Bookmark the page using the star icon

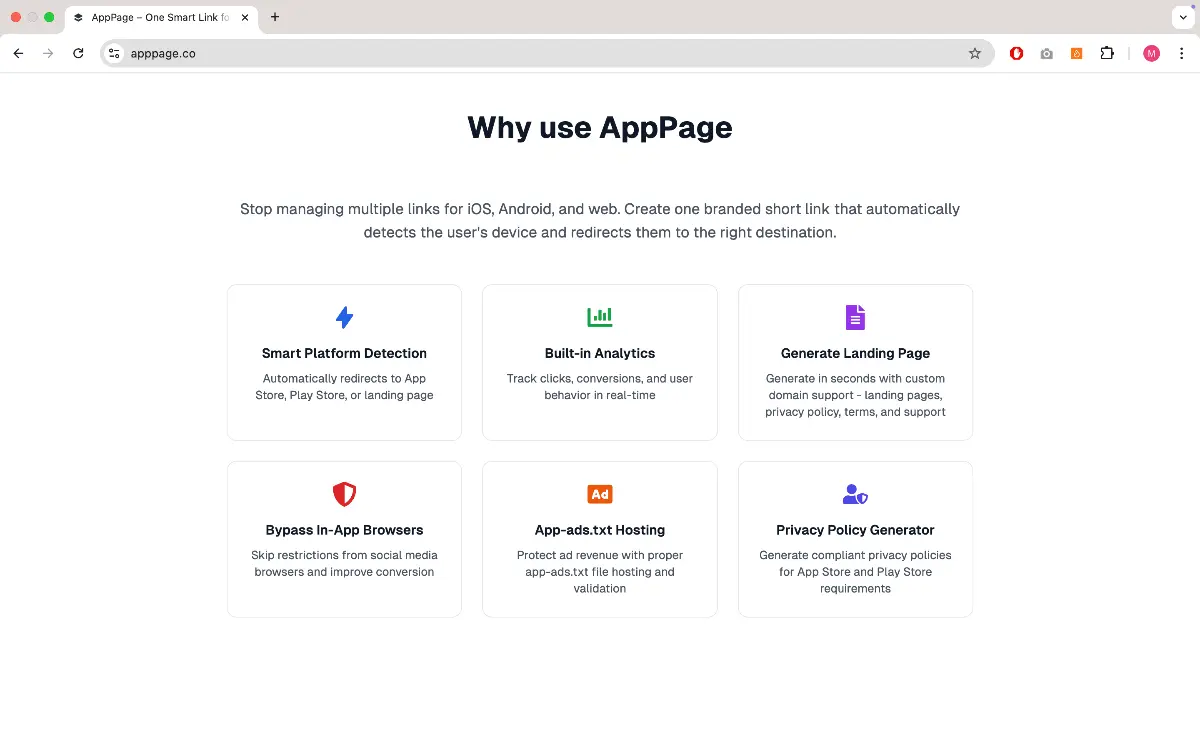975,53
